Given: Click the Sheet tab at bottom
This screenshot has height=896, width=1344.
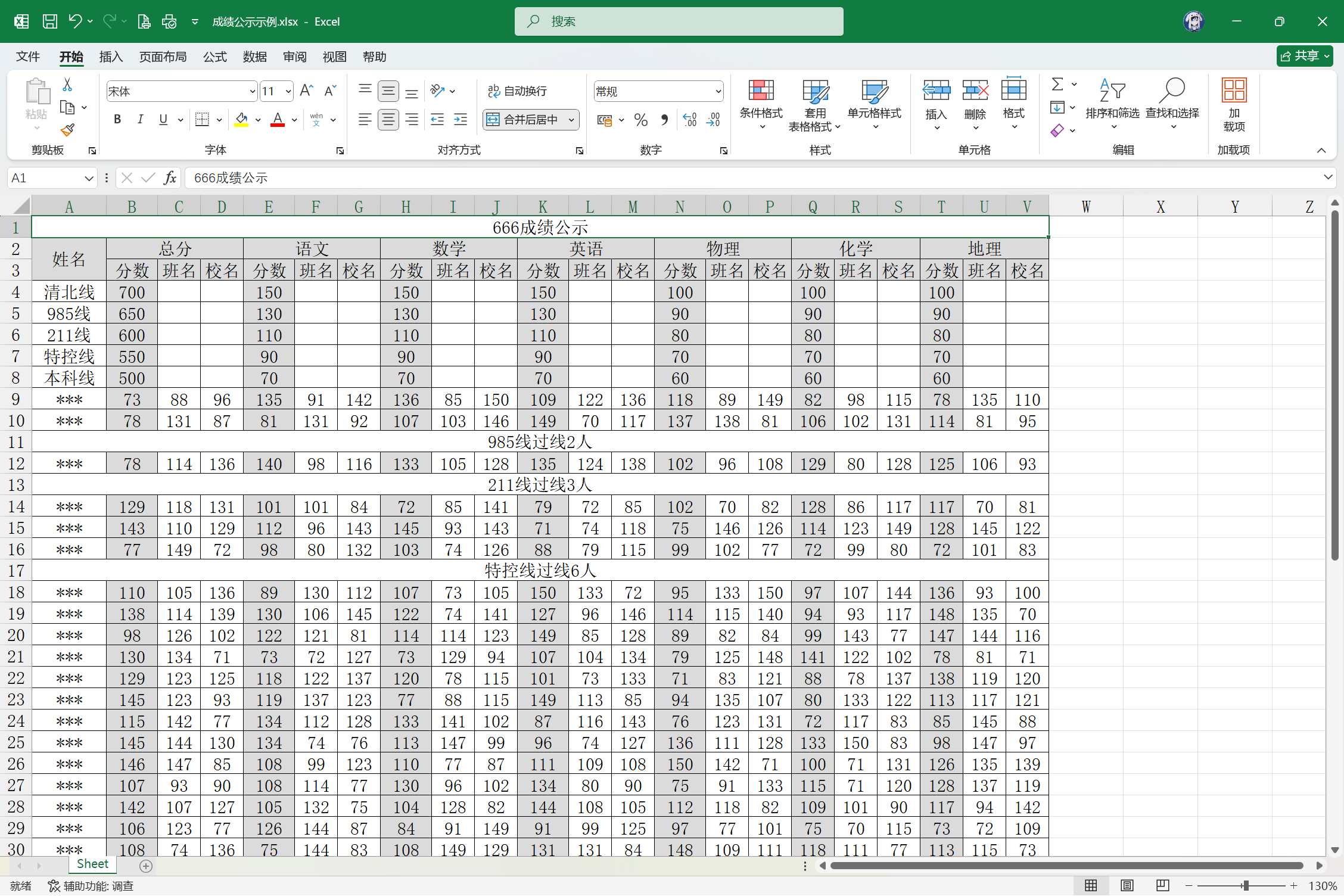Looking at the screenshot, I should pos(92,864).
